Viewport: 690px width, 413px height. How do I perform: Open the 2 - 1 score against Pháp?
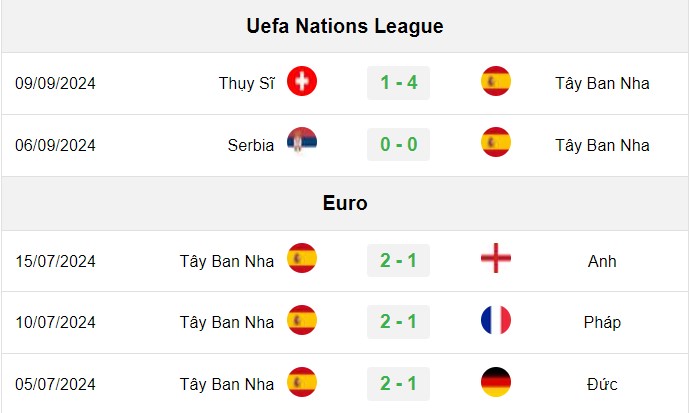398,322
